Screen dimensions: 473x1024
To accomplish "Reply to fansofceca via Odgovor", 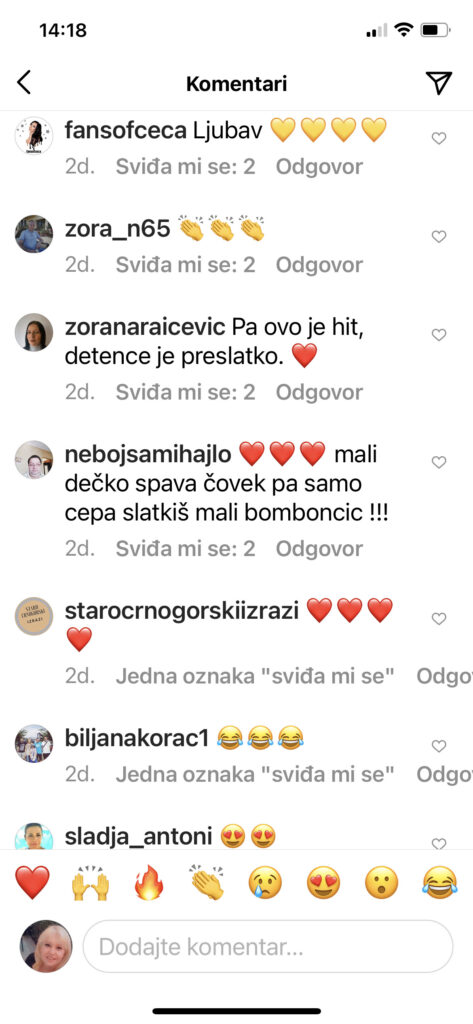I will pyautogui.click(x=319, y=167).
